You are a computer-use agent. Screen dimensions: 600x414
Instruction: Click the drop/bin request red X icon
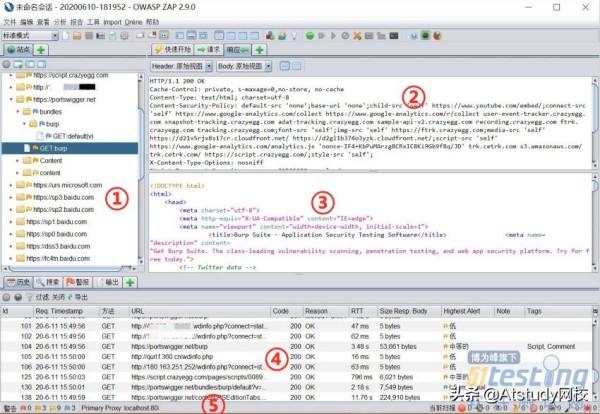(357, 36)
